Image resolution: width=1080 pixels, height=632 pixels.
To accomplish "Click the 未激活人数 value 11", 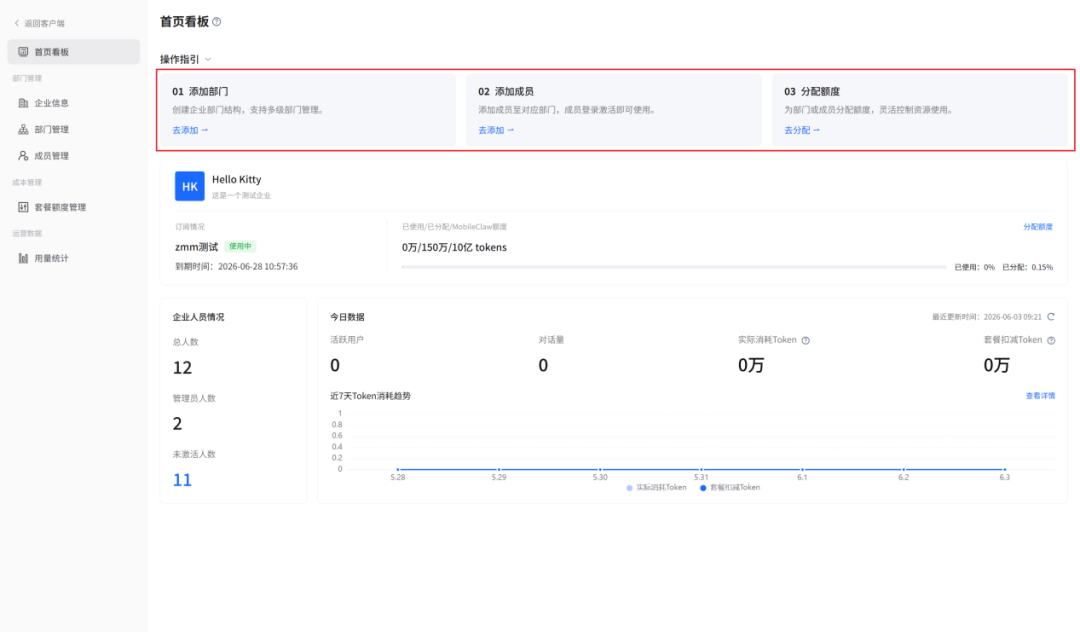I will (182, 480).
